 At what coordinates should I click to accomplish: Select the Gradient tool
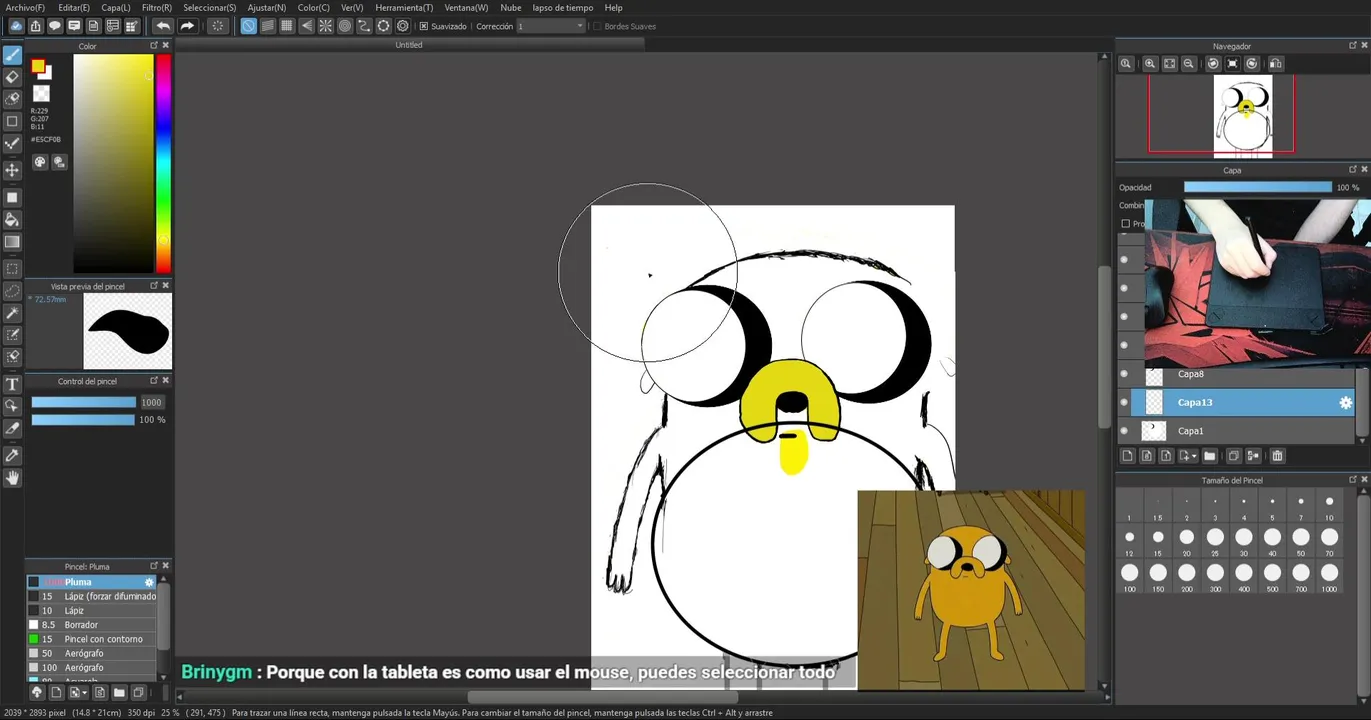pyautogui.click(x=12, y=241)
